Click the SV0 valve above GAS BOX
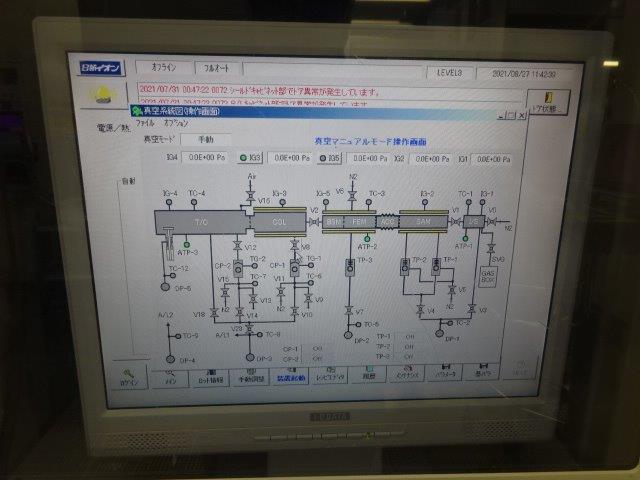Screen dimensions: 640x480 click(491, 249)
